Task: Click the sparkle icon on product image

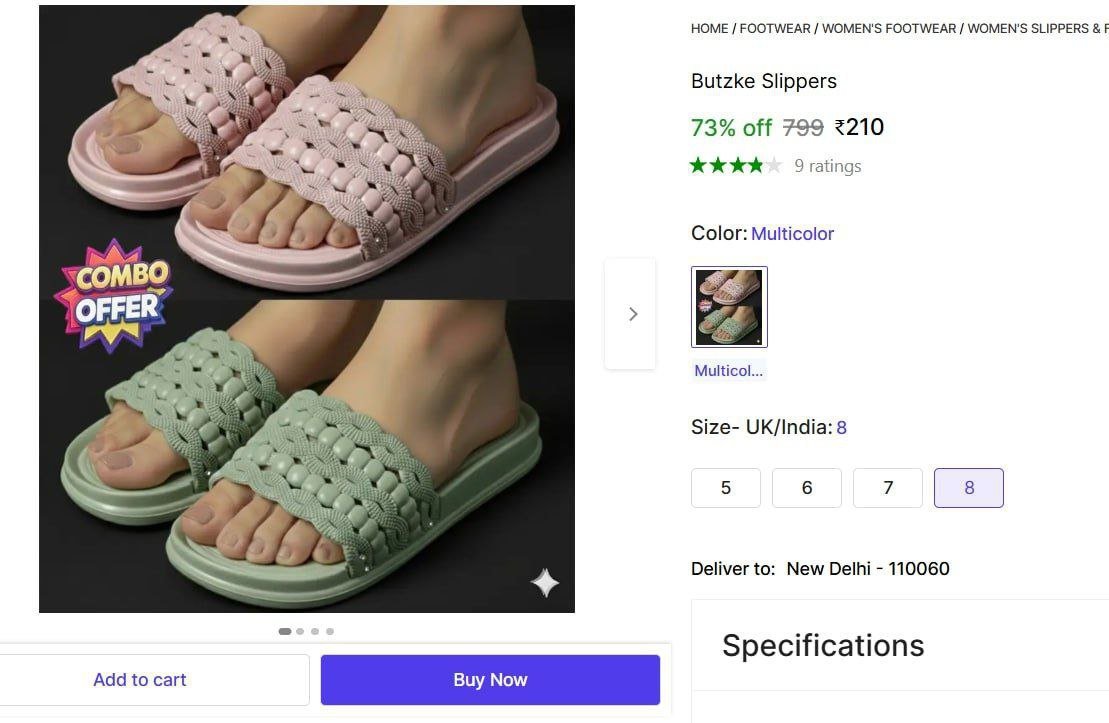Action: 545,582
